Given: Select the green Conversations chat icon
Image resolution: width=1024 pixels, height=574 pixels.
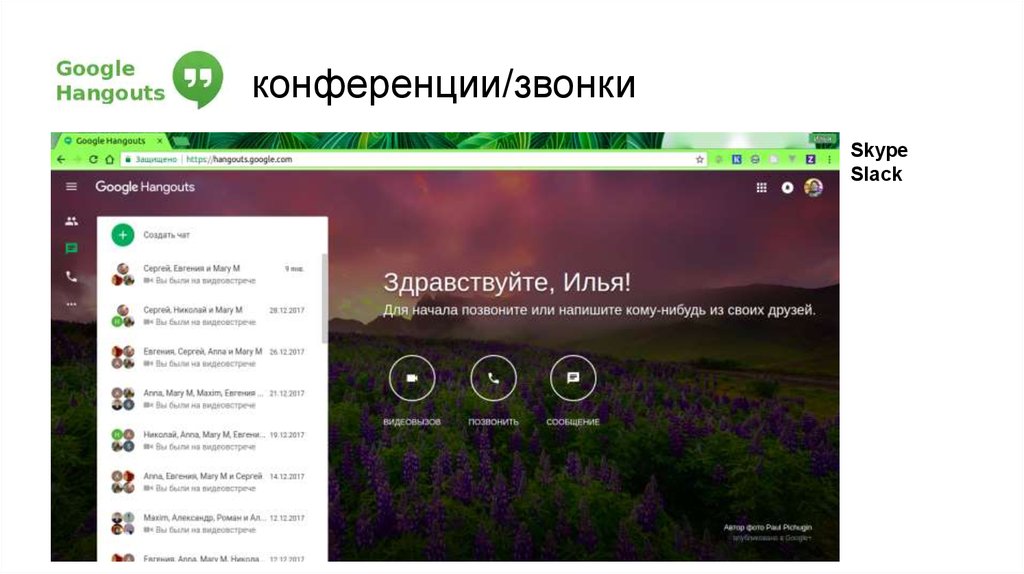Looking at the screenshot, I should [71, 248].
